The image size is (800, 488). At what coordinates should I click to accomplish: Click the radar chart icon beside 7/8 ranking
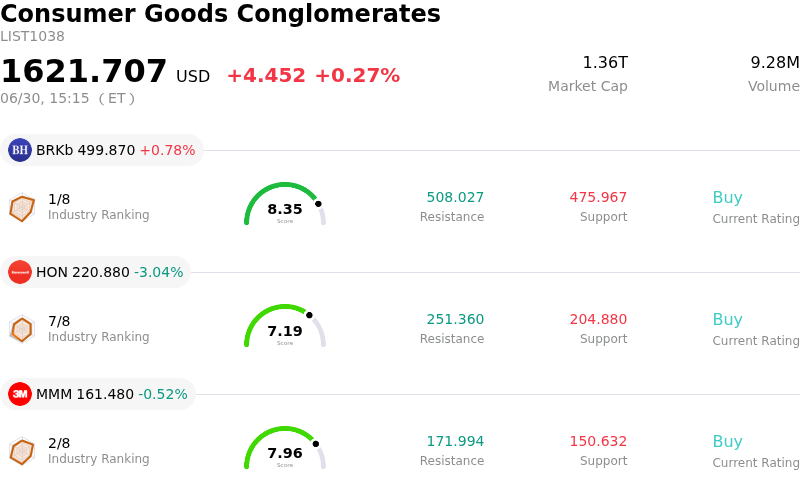point(22,330)
